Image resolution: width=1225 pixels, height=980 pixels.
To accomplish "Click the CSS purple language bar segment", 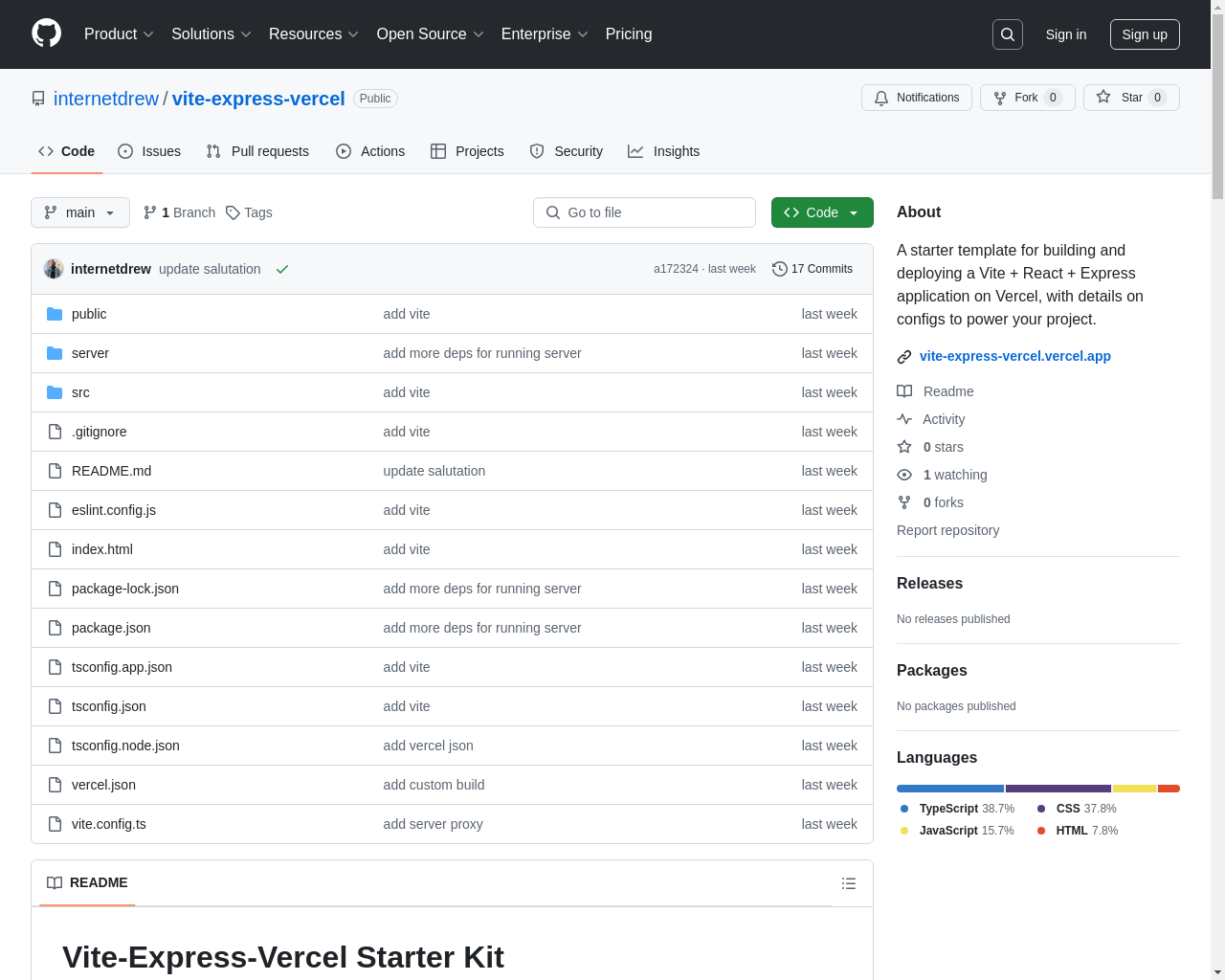I will tap(1058, 789).
